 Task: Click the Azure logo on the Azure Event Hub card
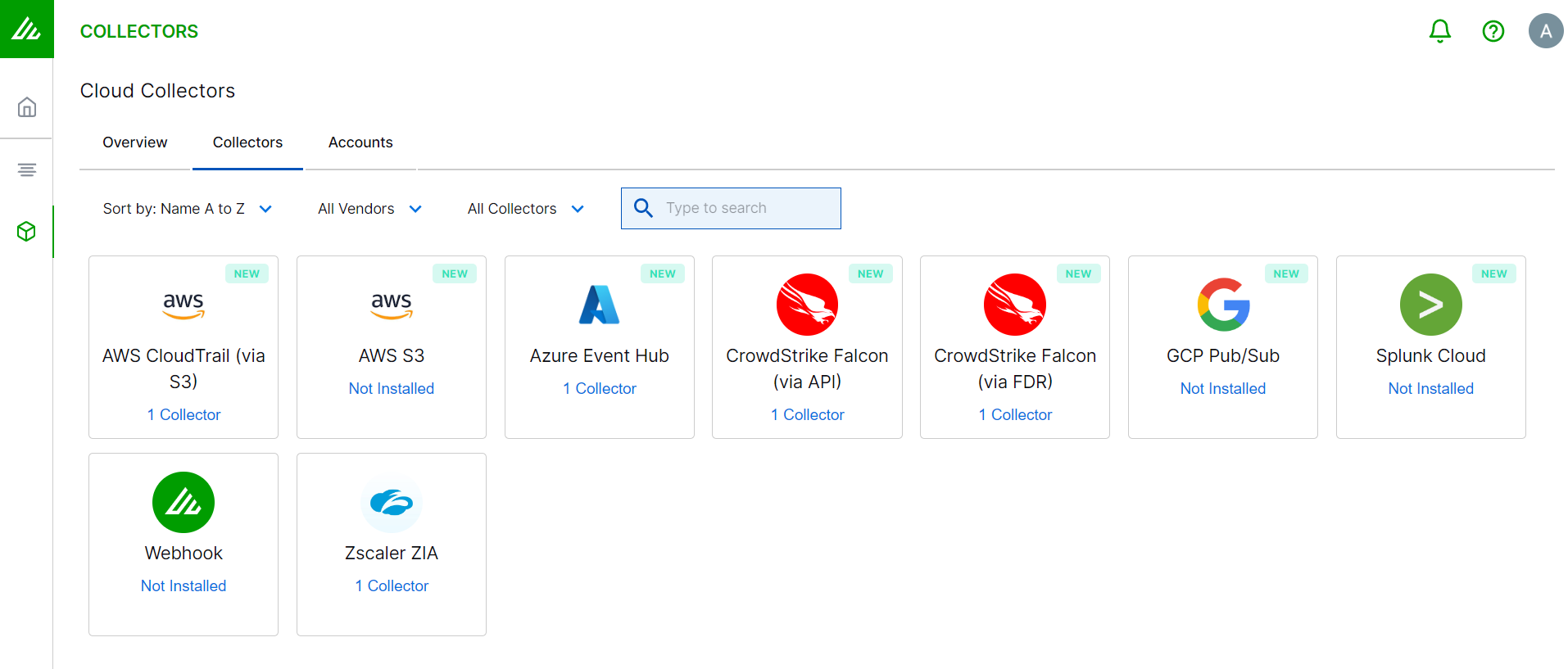pos(600,305)
